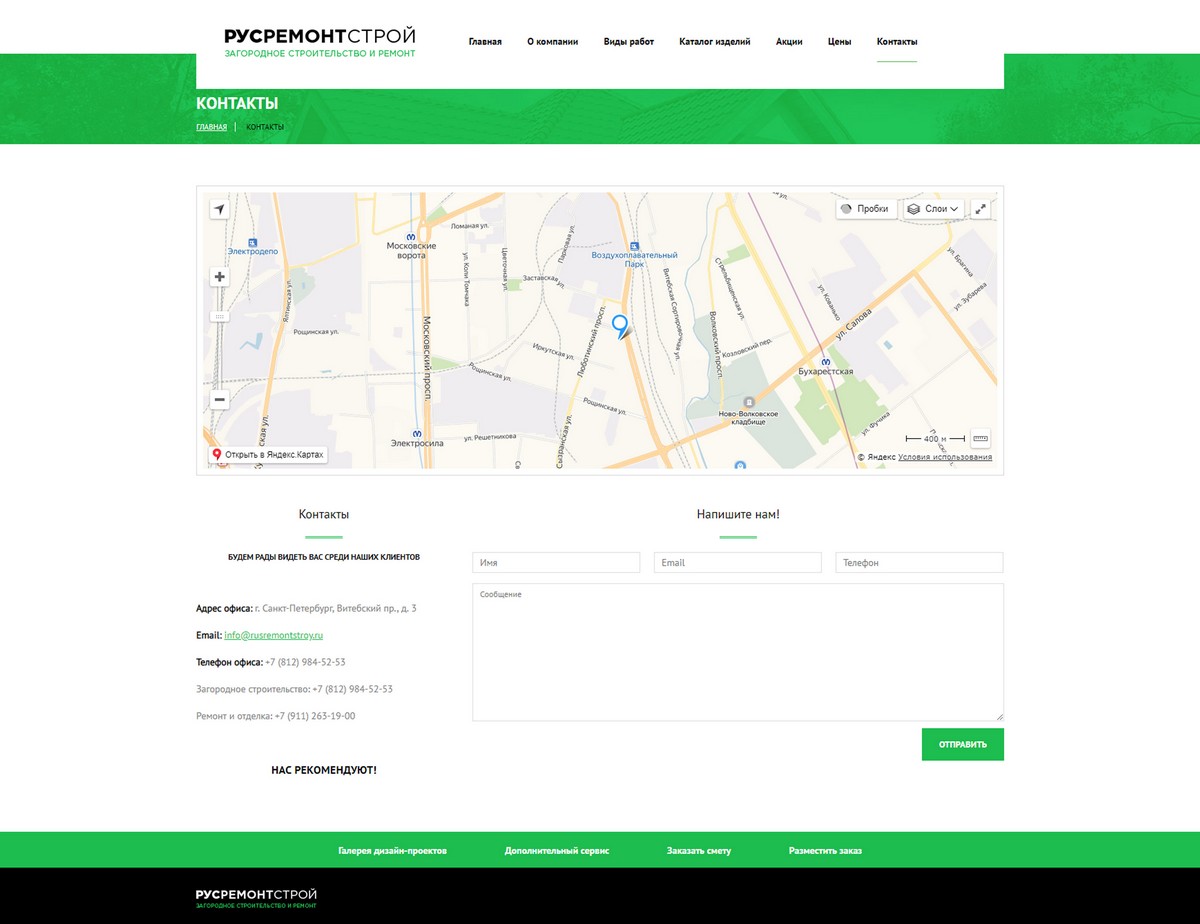Zoom out the map with minus button
1200x924 pixels.
point(220,399)
